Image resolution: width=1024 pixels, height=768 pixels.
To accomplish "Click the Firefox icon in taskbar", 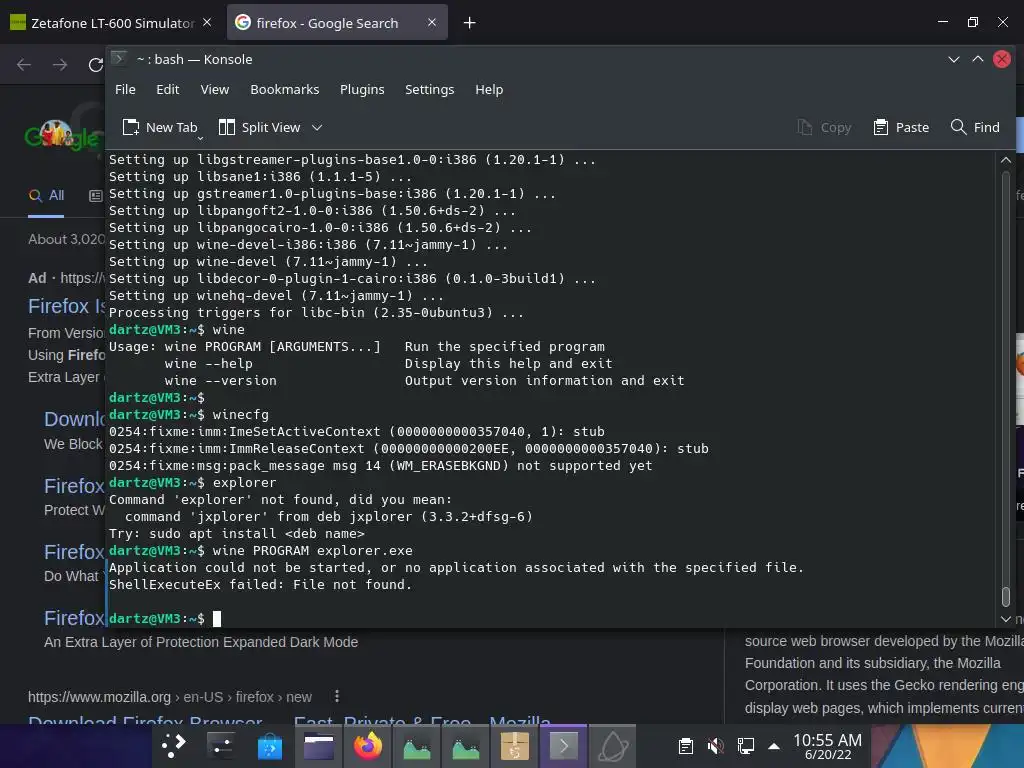I will pos(368,746).
